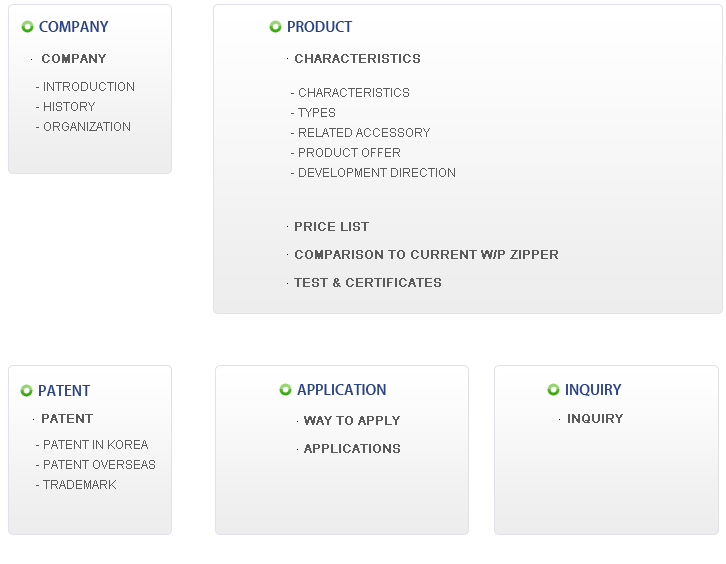The image size is (726, 564).
Task: Open the PATENT IN KOREA link
Action: (x=95, y=445)
